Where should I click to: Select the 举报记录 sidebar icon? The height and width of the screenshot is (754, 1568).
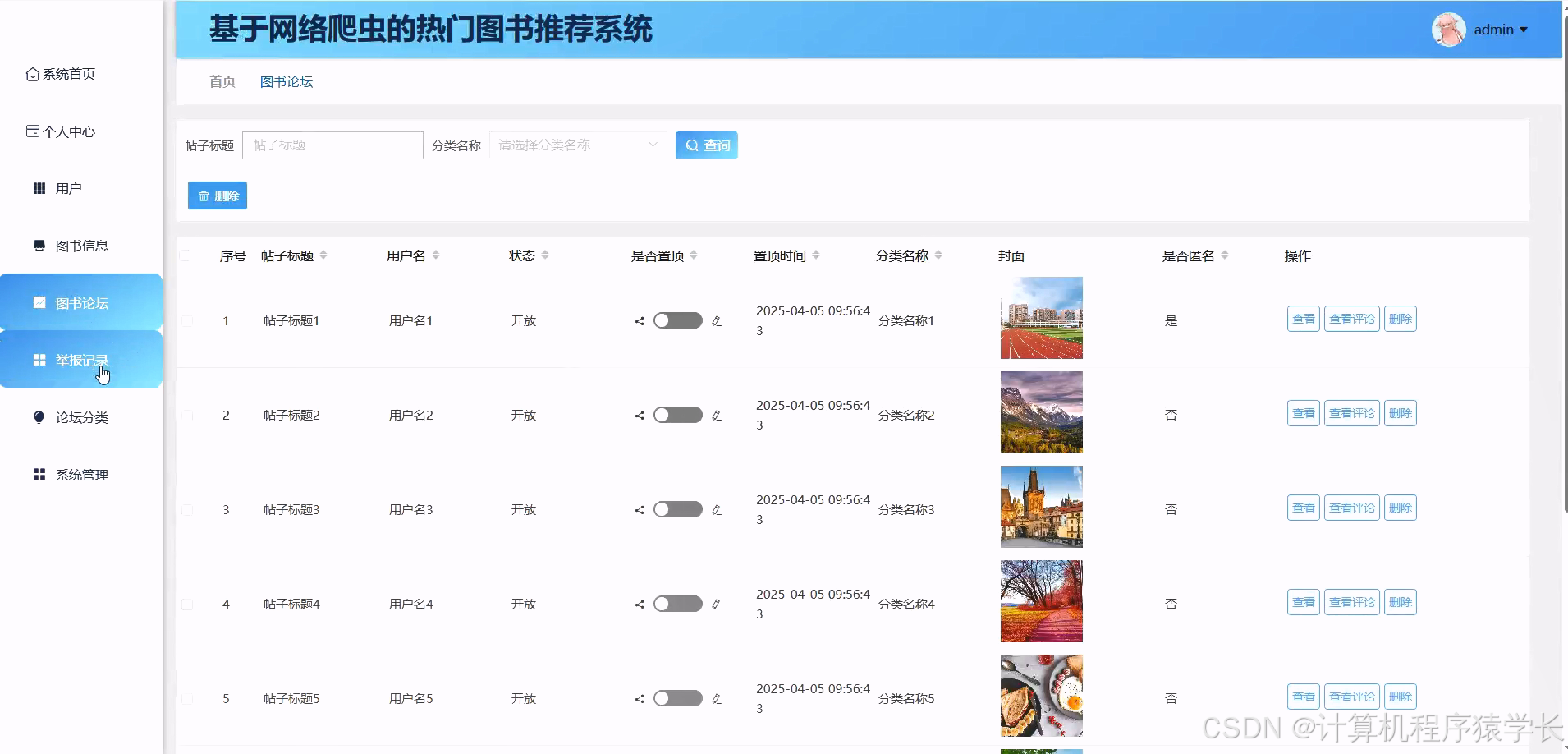click(x=39, y=359)
